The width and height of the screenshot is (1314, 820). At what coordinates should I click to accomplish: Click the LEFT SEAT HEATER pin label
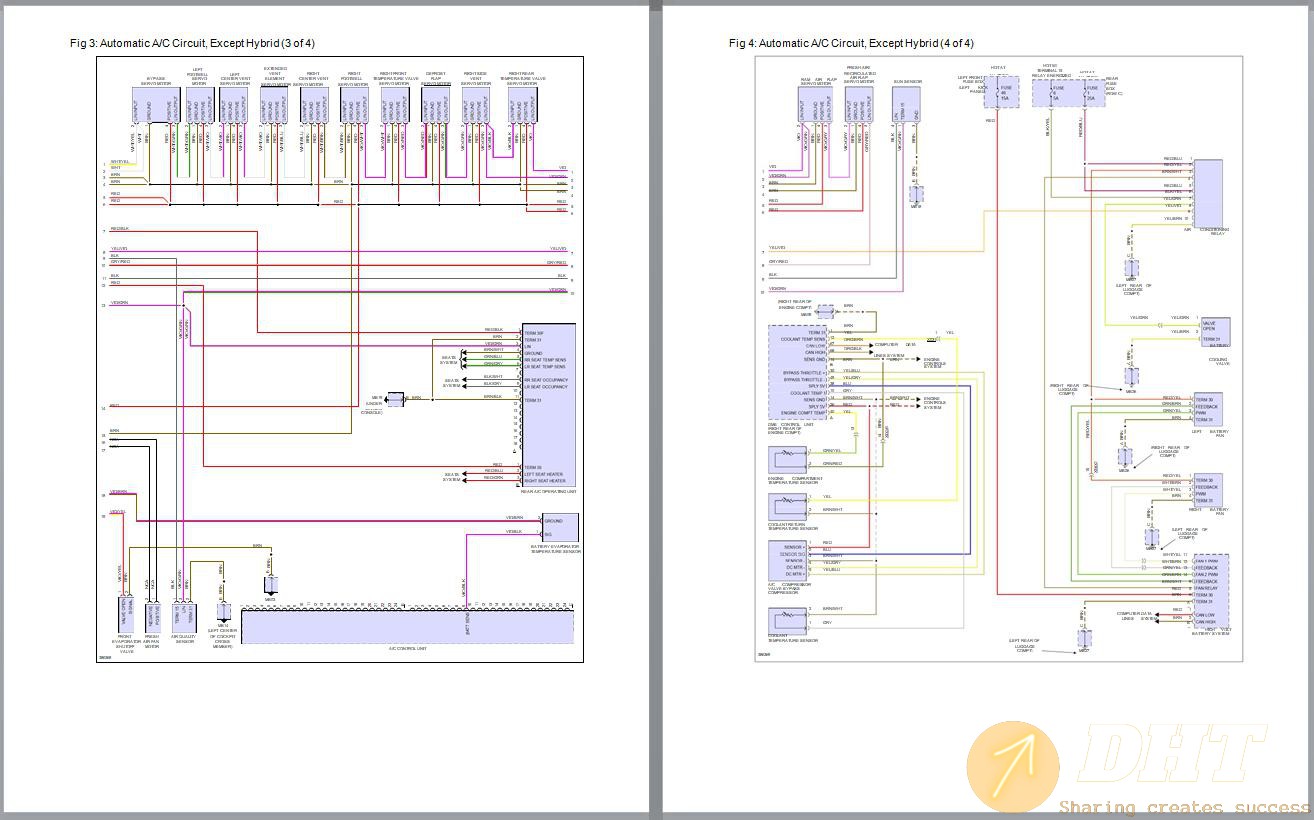click(544, 473)
